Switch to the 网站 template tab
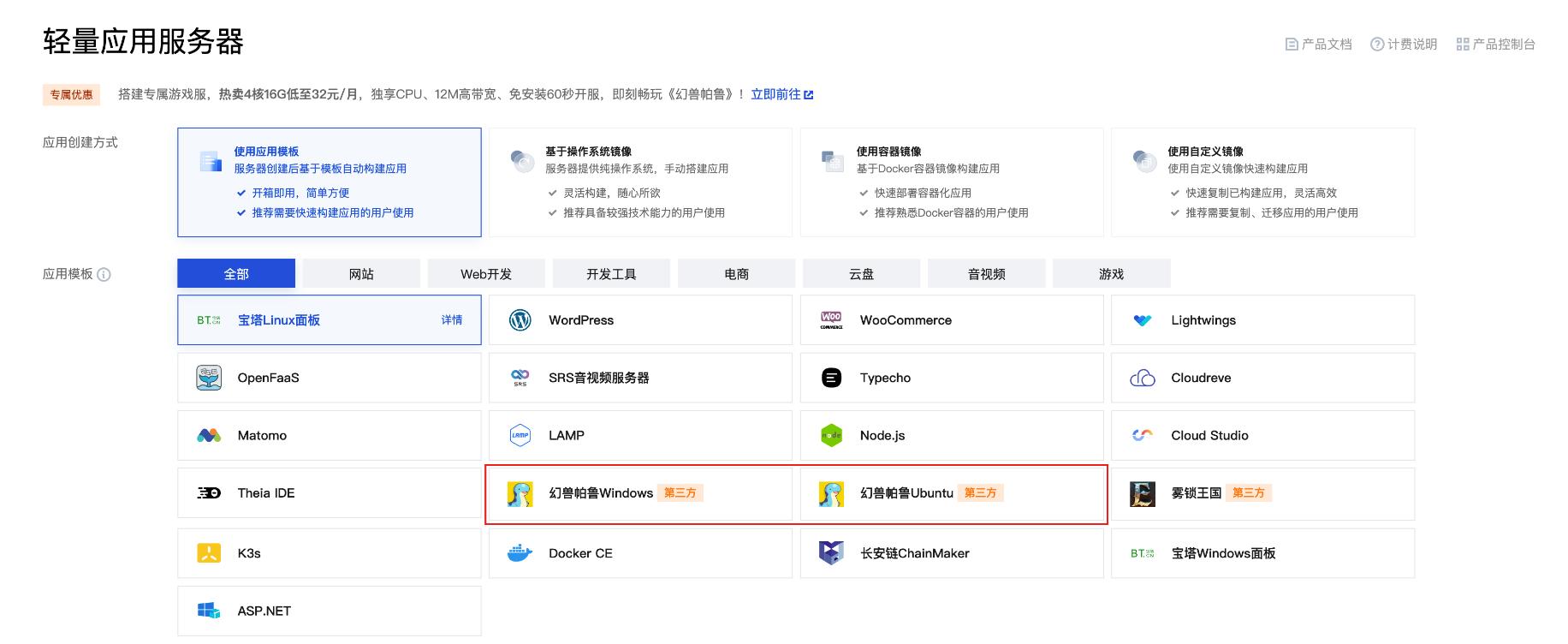This screenshot has width=1568, height=644. click(x=361, y=274)
